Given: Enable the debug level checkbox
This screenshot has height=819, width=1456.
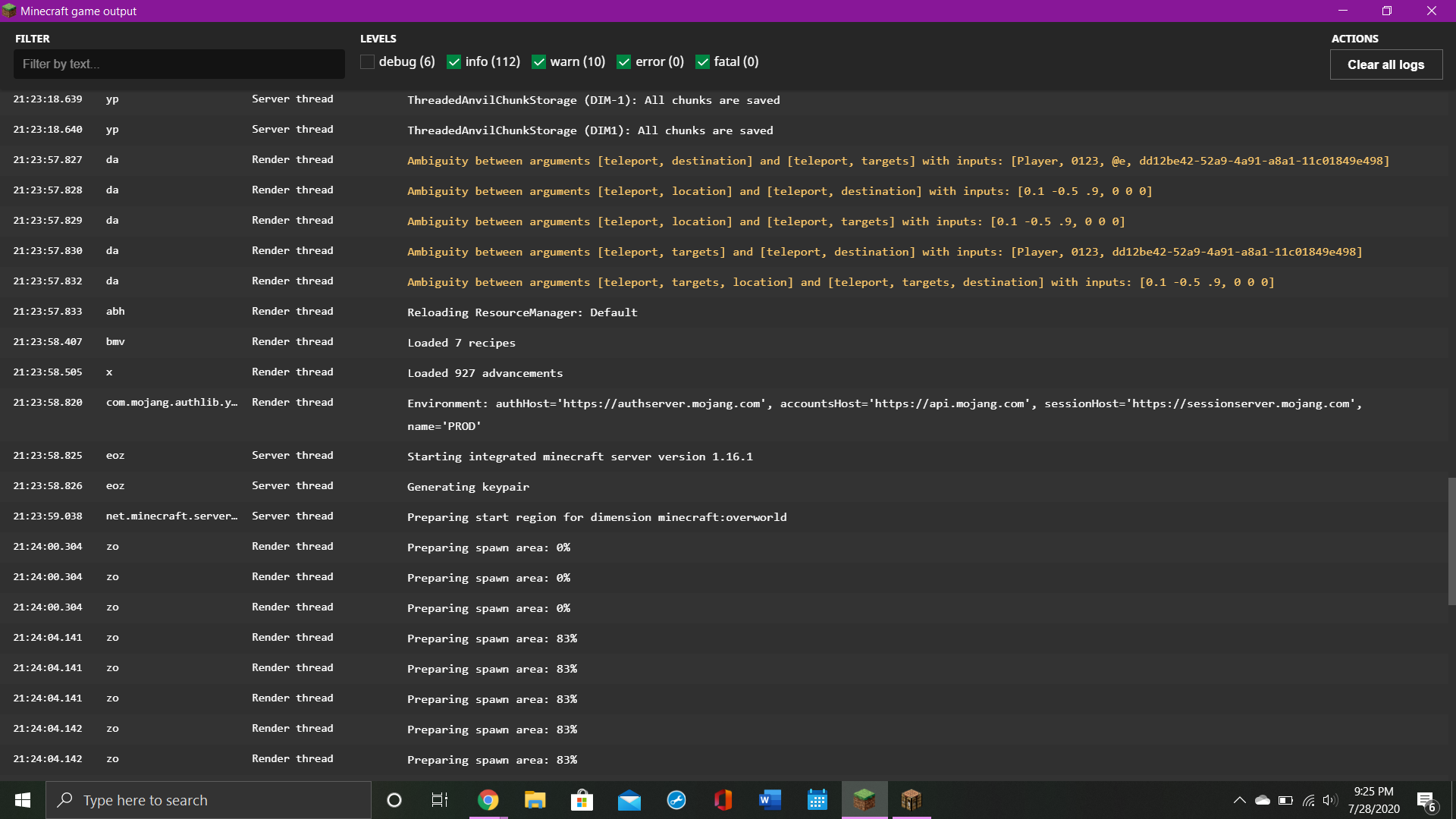Looking at the screenshot, I should 368,62.
